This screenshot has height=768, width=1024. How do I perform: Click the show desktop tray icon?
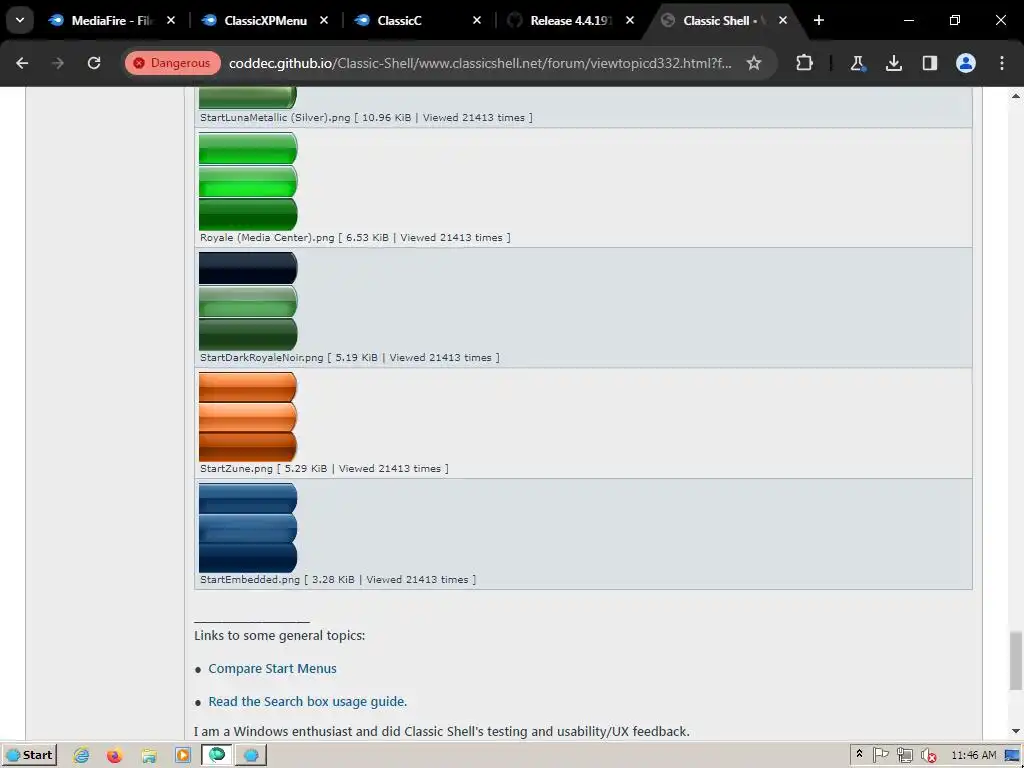(x=1013, y=756)
